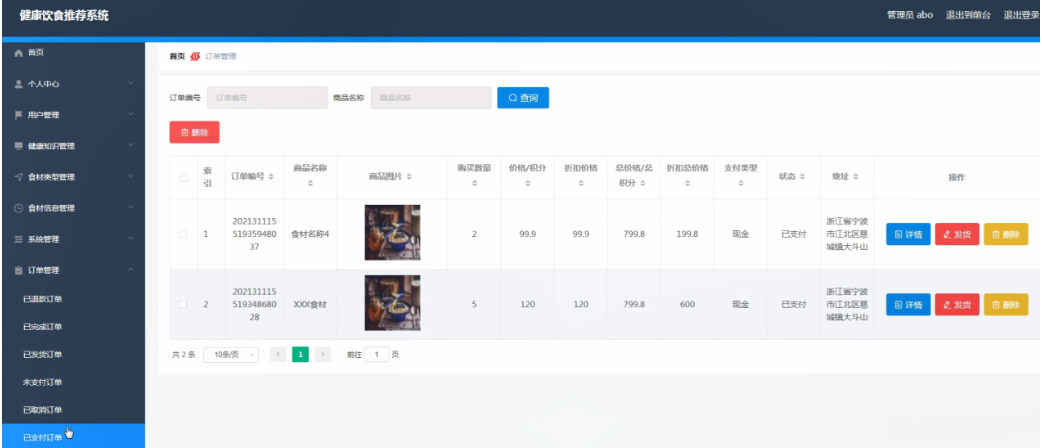1042x448 pixels.
Task: Open 已发货订单 in the sidebar
Action: (42, 354)
